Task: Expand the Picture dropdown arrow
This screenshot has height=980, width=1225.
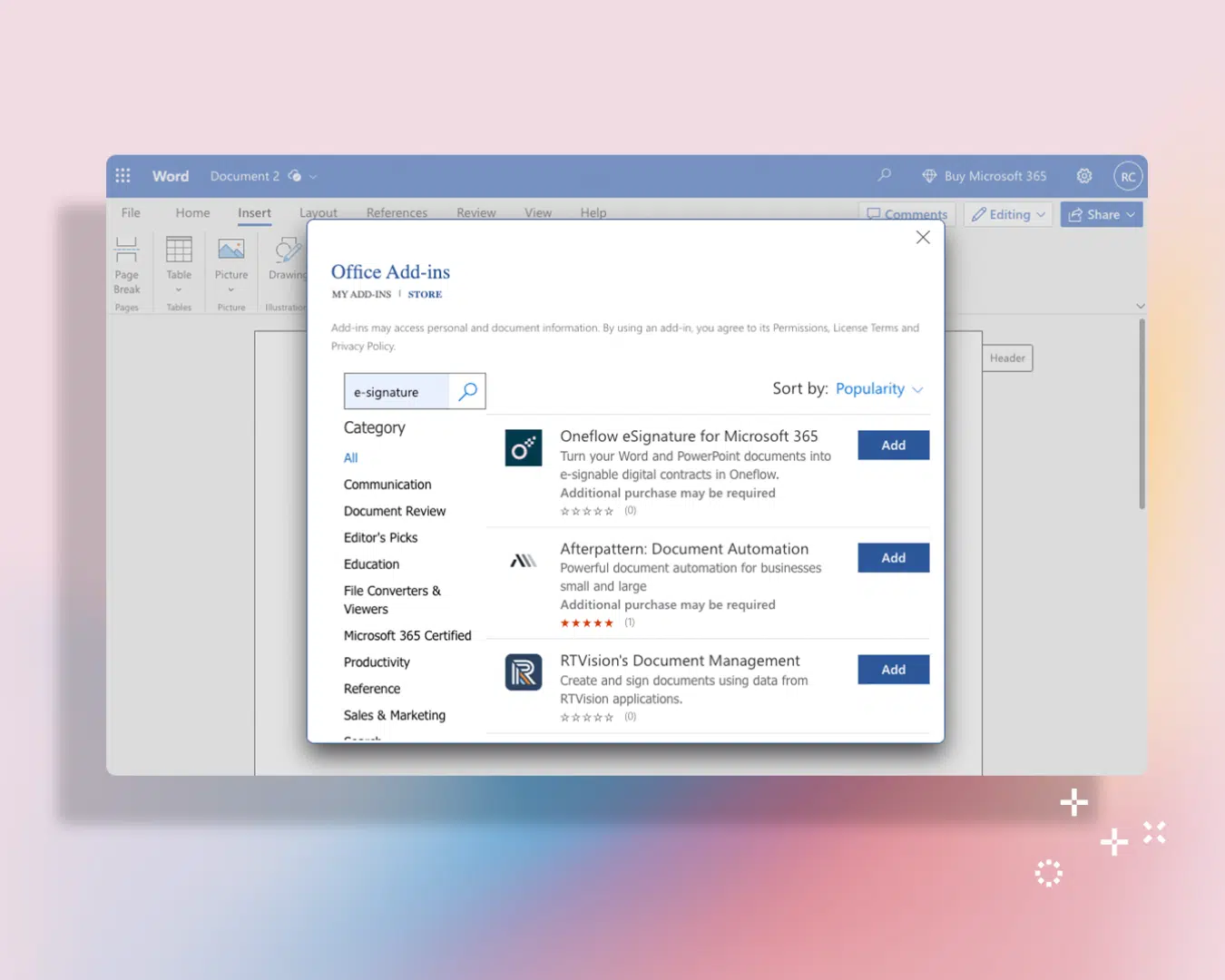Action: point(231,290)
